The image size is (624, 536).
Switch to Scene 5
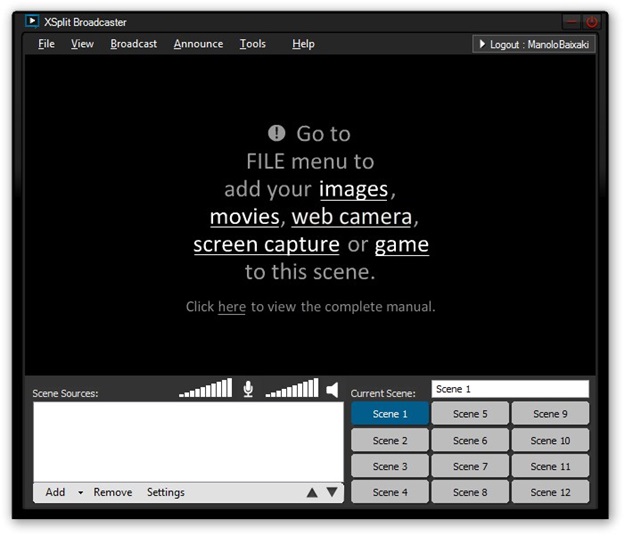point(470,414)
